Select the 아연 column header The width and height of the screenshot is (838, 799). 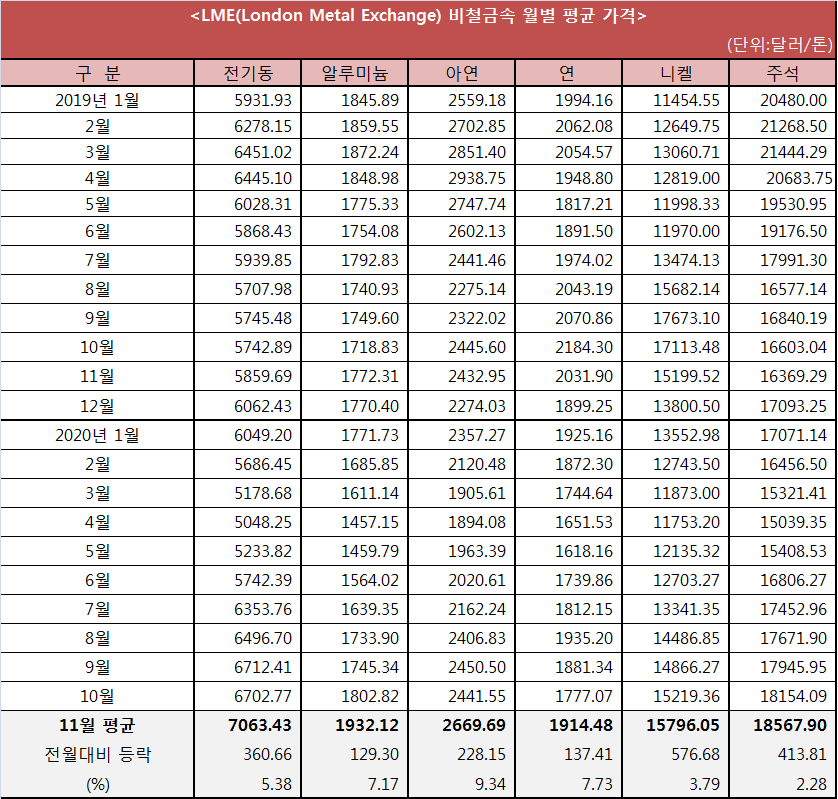462,73
